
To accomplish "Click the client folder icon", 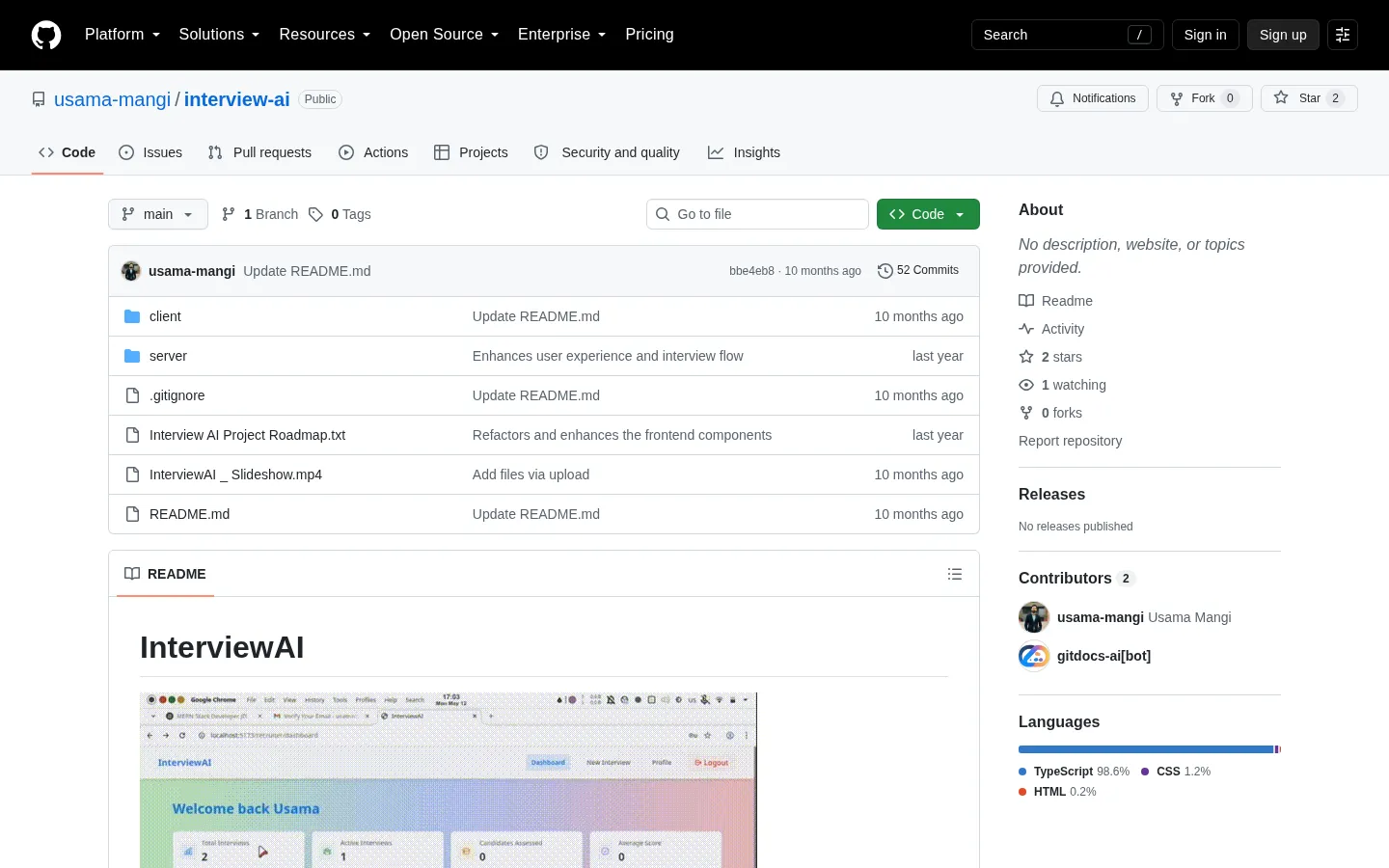I will pyautogui.click(x=132, y=316).
